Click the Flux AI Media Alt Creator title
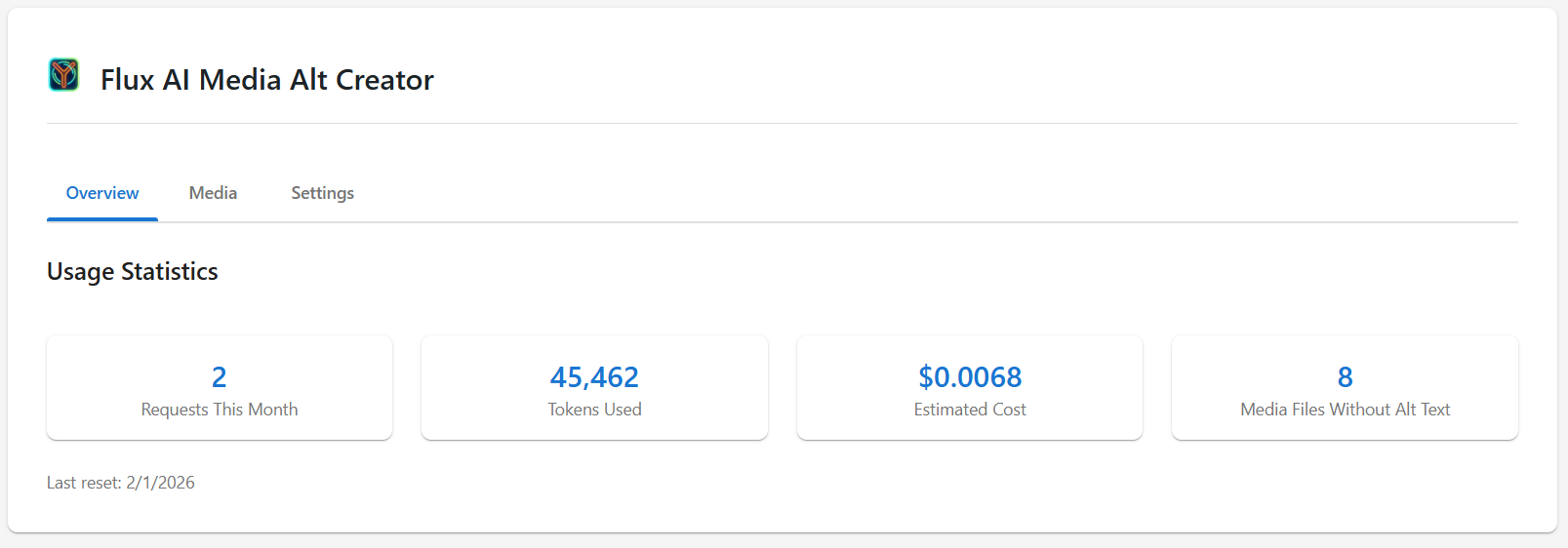 266,80
